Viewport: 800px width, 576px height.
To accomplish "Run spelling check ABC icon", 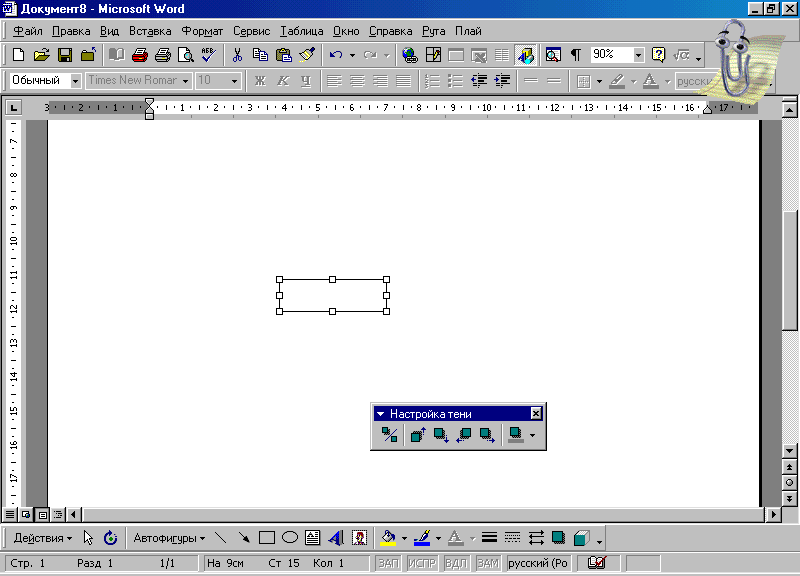I will [x=209, y=55].
